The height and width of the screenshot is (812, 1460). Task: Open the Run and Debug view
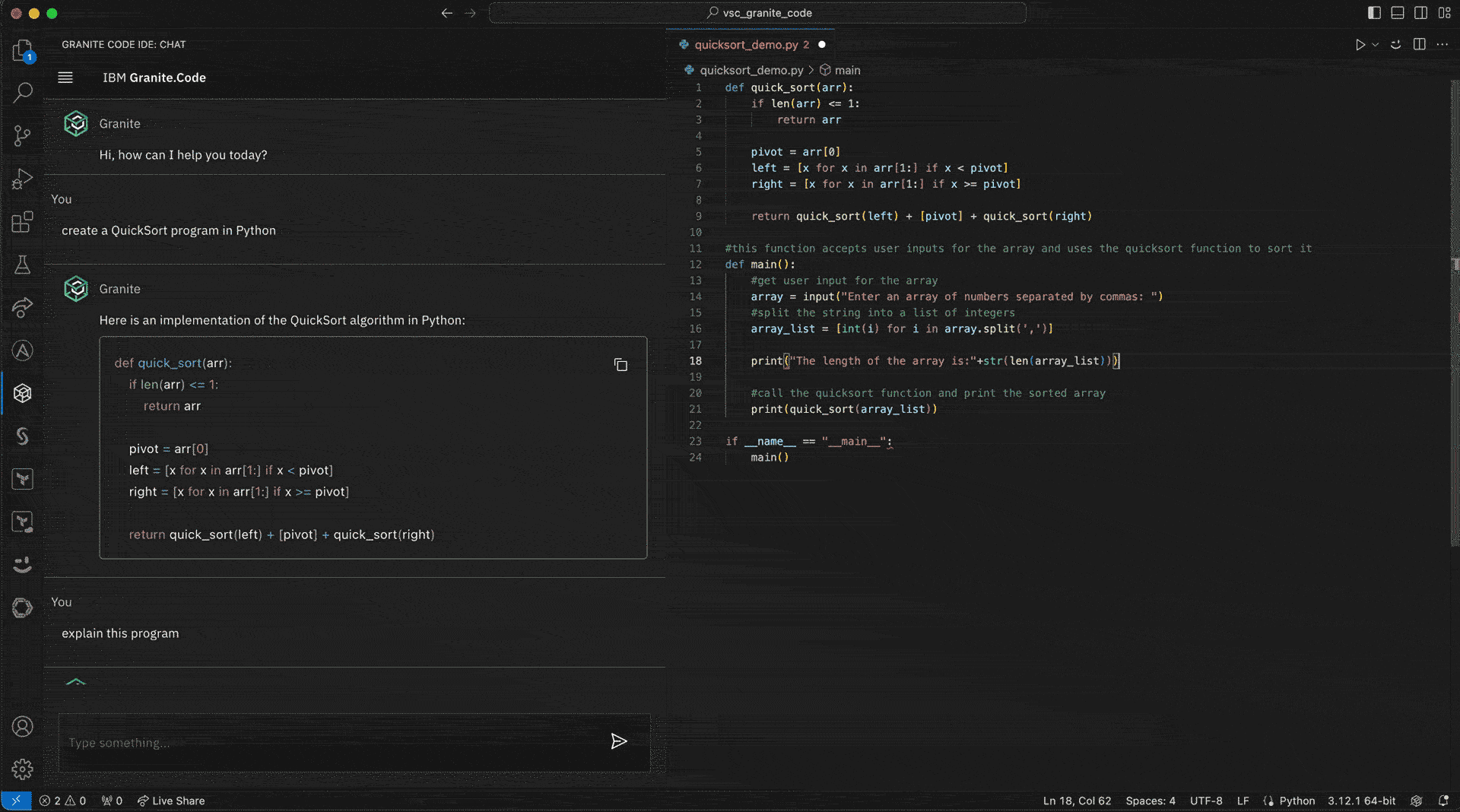click(x=22, y=179)
